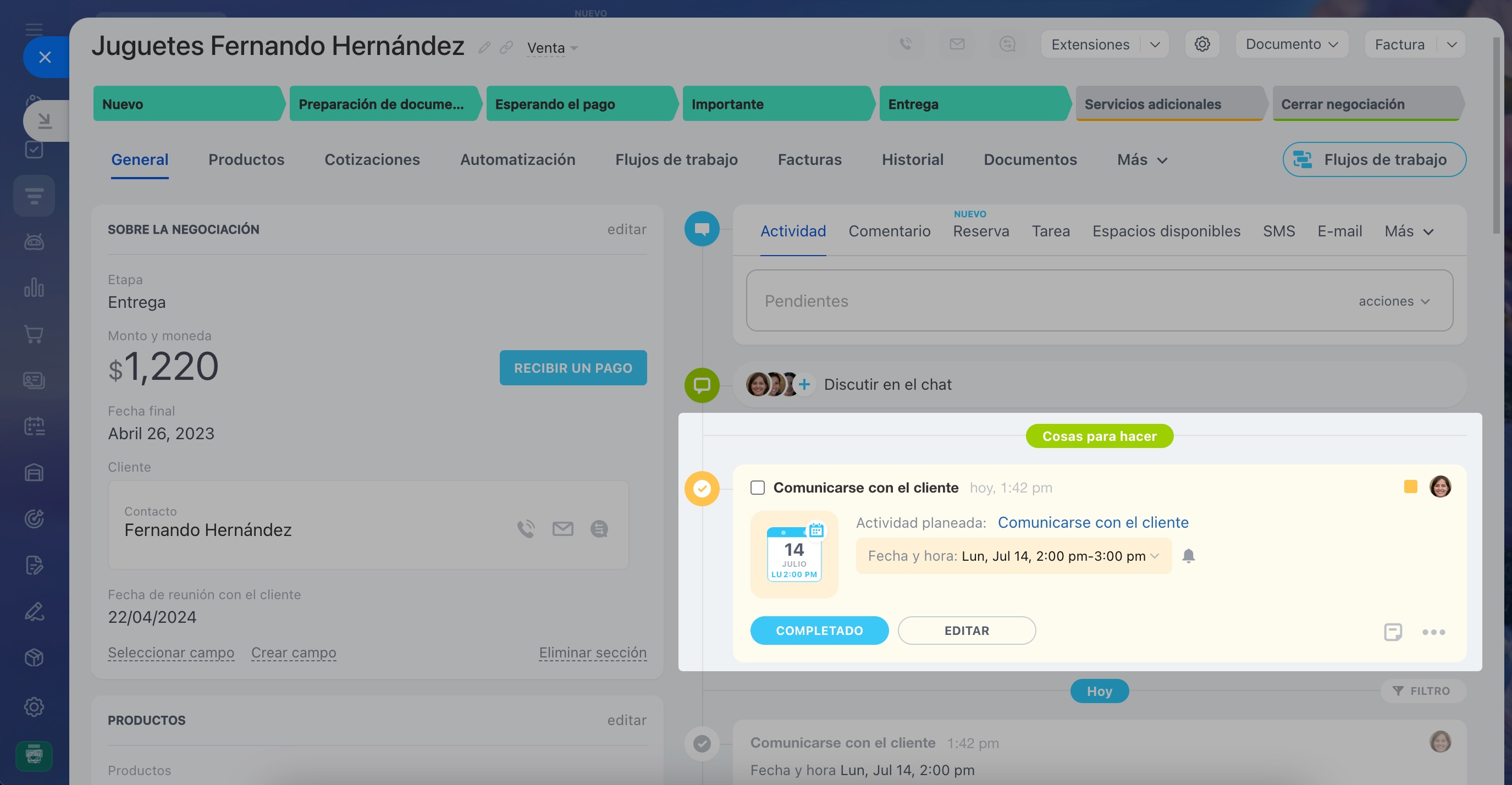The width and height of the screenshot is (1512, 785).
Task: Message Fernando Hernández via the contact chat icon
Action: (599, 529)
